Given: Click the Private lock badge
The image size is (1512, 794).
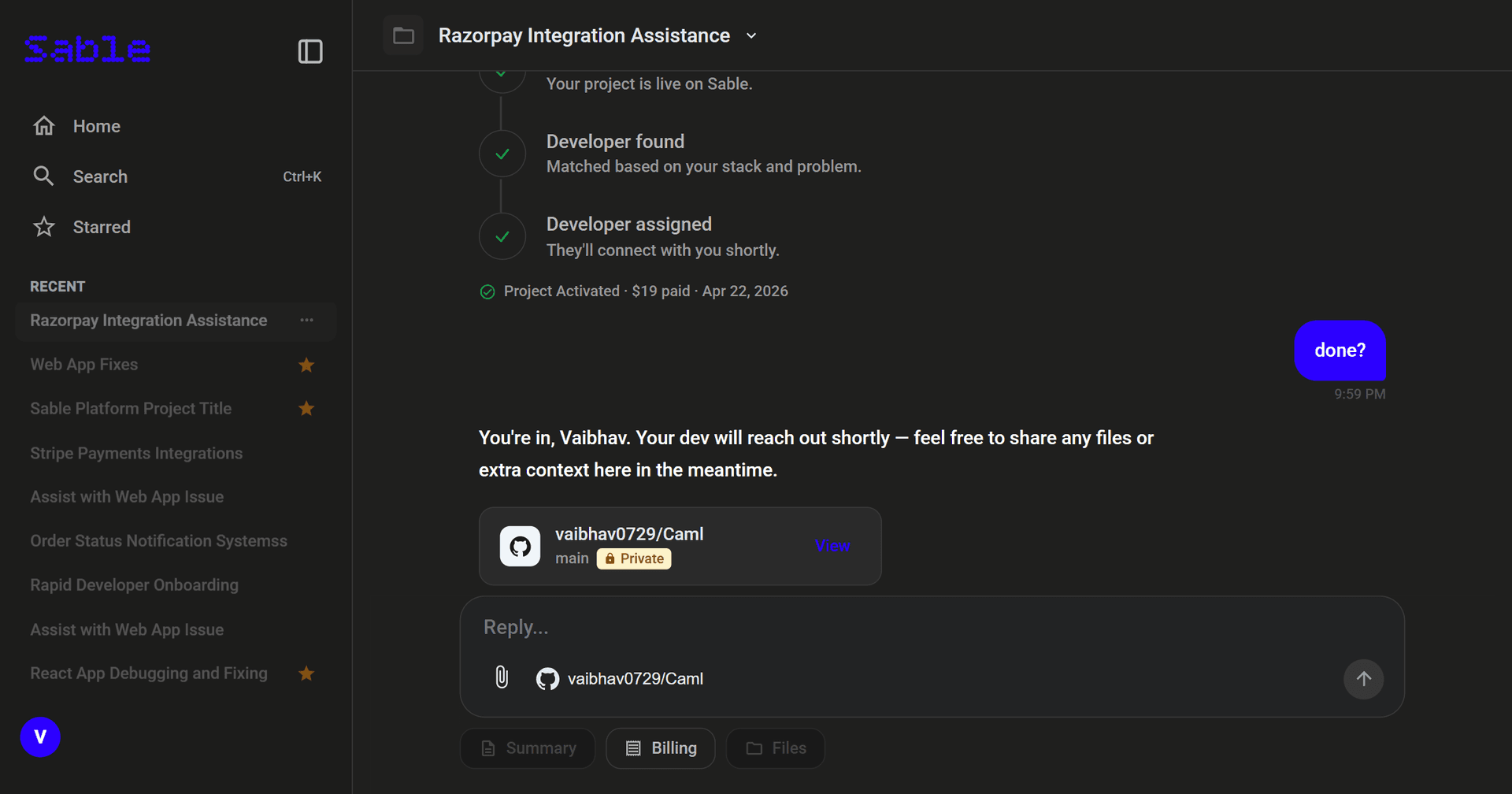Looking at the screenshot, I should tap(634, 558).
